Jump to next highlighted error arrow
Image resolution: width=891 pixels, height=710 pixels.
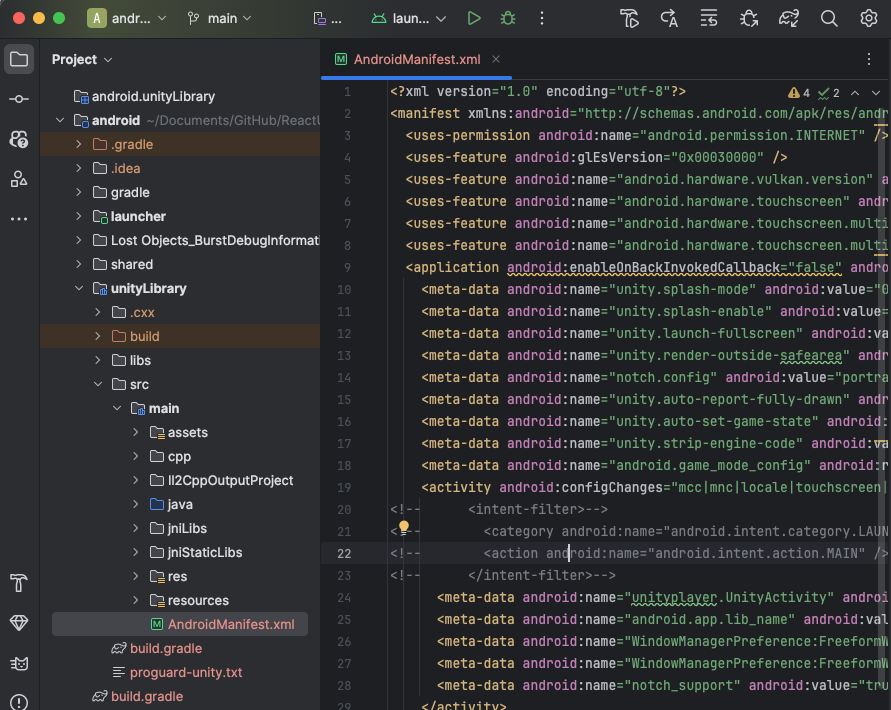pyautogui.click(x=876, y=93)
